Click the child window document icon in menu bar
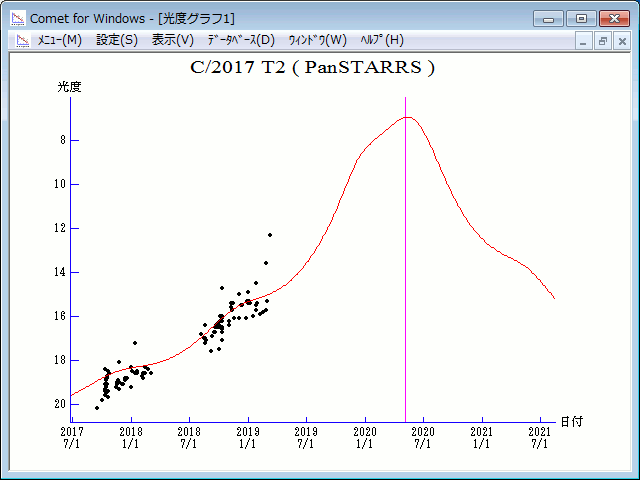The height and width of the screenshot is (480, 640). [x=23, y=40]
